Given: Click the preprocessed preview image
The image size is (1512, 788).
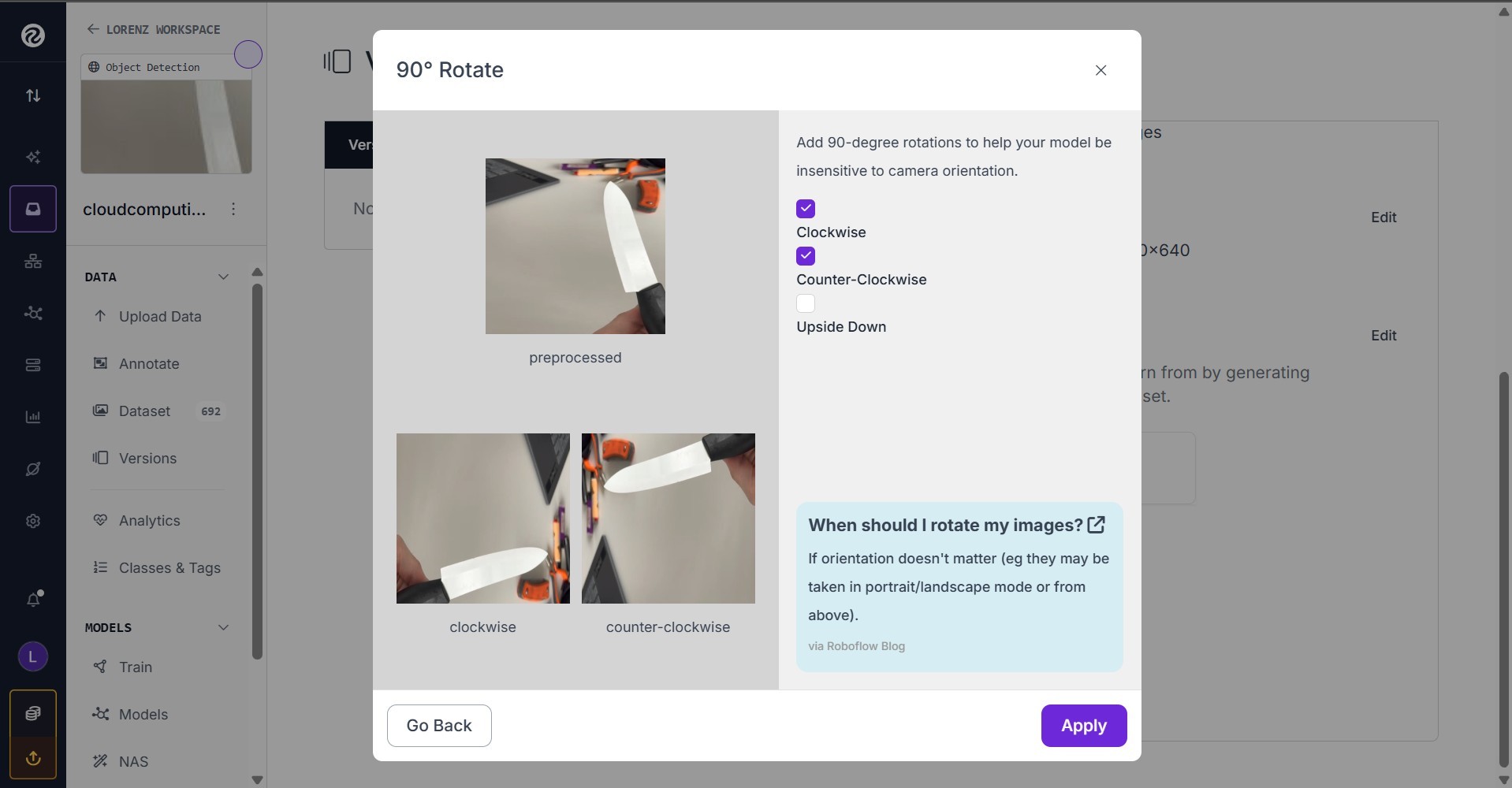Looking at the screenshot, I should 575,246.
